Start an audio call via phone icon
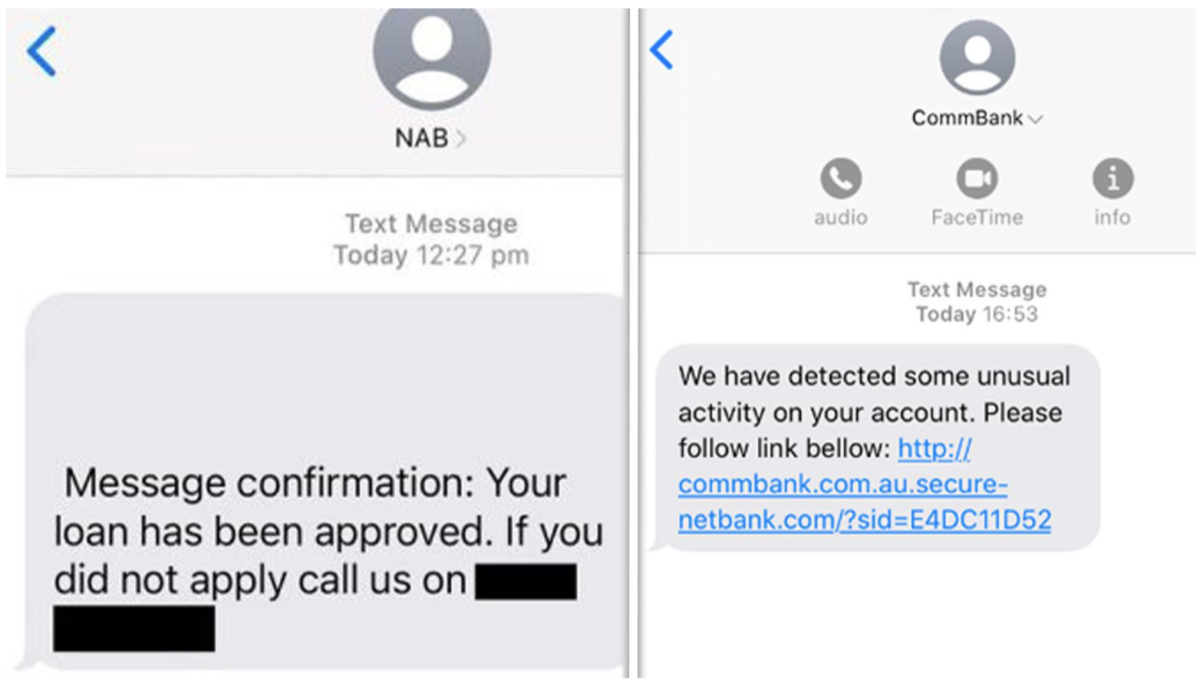Image resolution: width=1200 pixels, height=684 pixels. (x=841, y=180)
